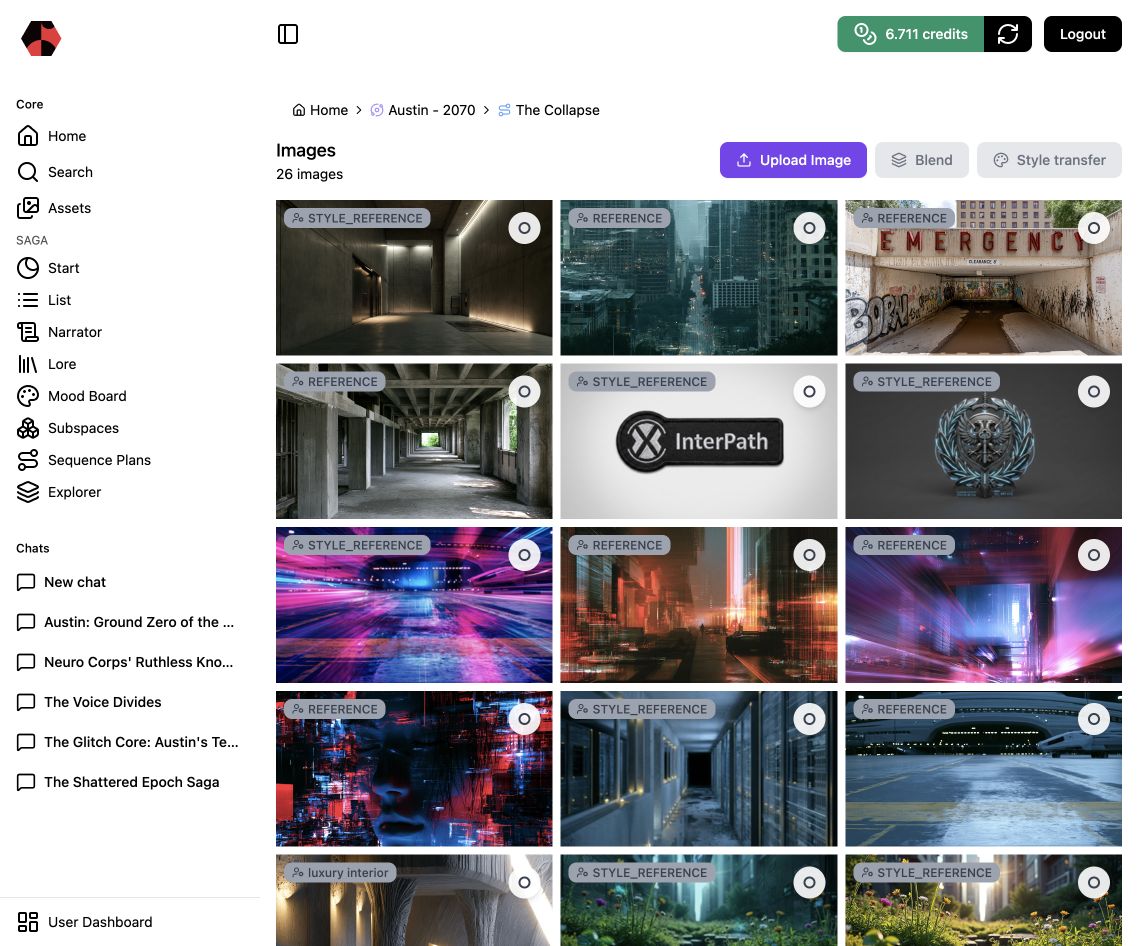Select the orange glitch city image
The image size is (1138, 946).
[809, 555]
